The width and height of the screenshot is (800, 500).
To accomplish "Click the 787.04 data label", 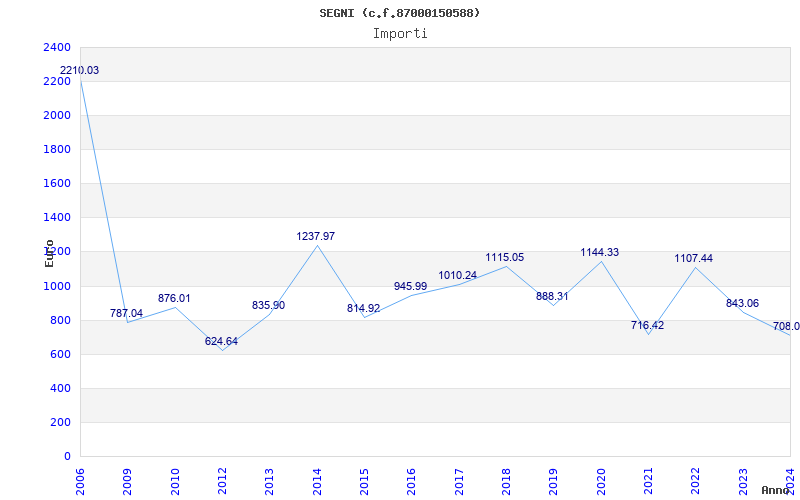I will click(x=127, y=314).
